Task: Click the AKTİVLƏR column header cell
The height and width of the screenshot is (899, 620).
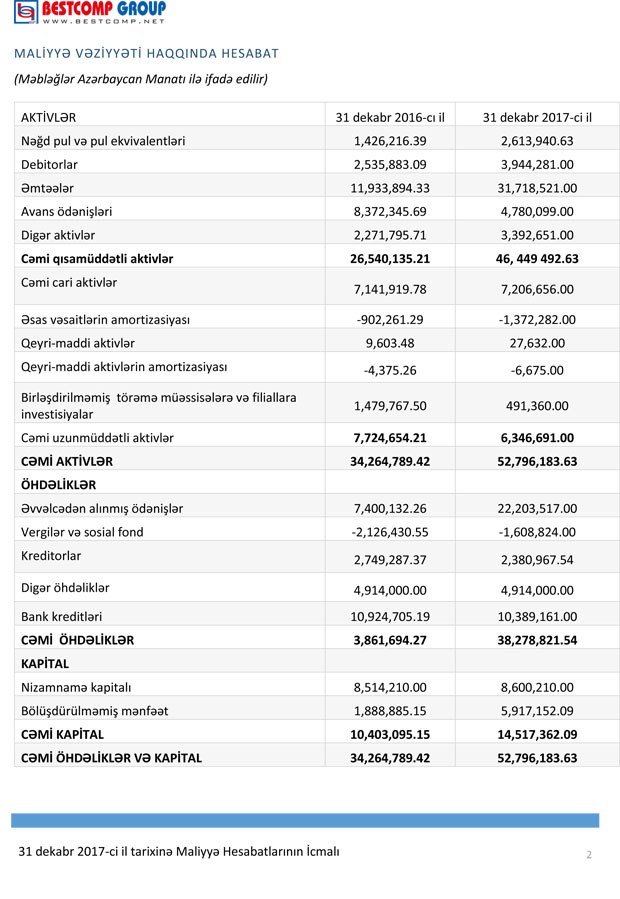Action: coord(49,117)
